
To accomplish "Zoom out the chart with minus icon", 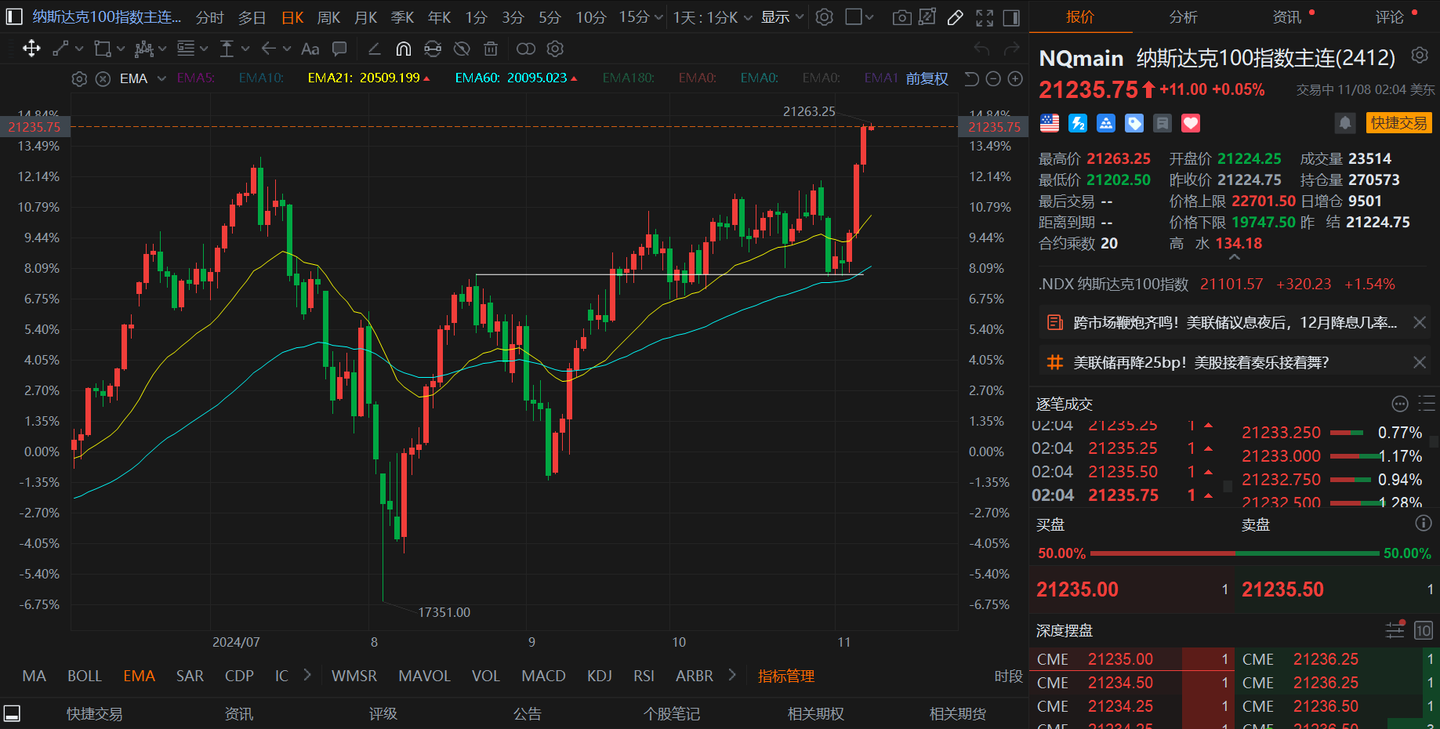I will tap(993, 79).
